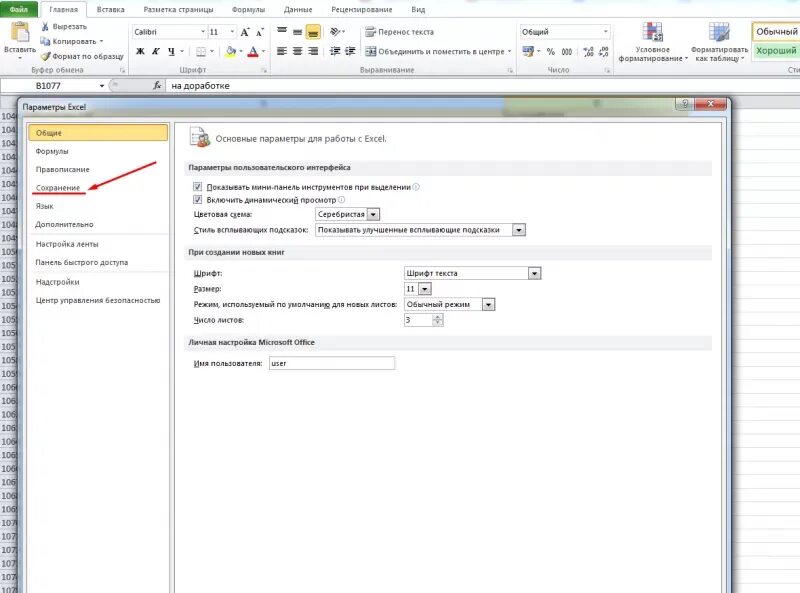The height and width of the screenshot is (593, 800).
Task: Select Дополнительно in options sidebar
Action: click(x=64, y=225)
